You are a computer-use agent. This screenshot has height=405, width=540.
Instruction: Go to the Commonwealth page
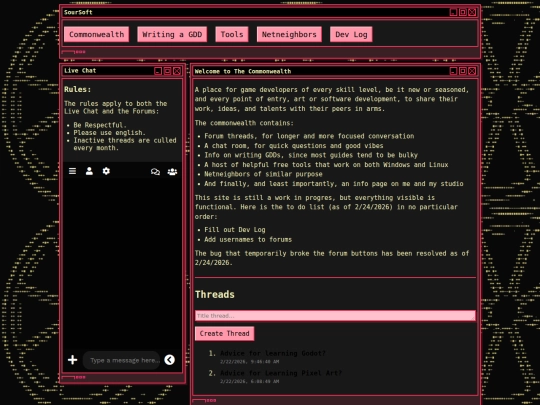96,34
